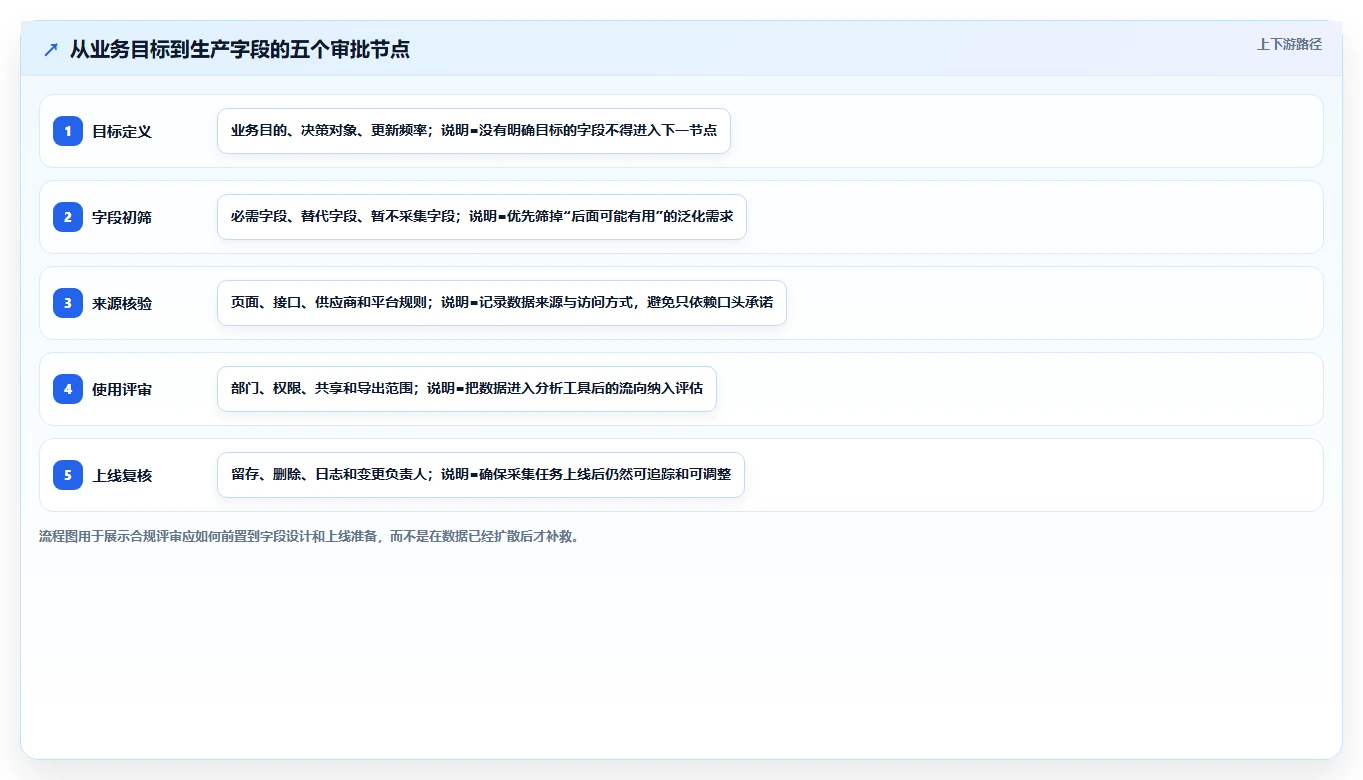Open the description box starting 页面、接口、供应商
Image resolution: width=1363 pixels, height=780 pixels.
(x=502, y=303)
